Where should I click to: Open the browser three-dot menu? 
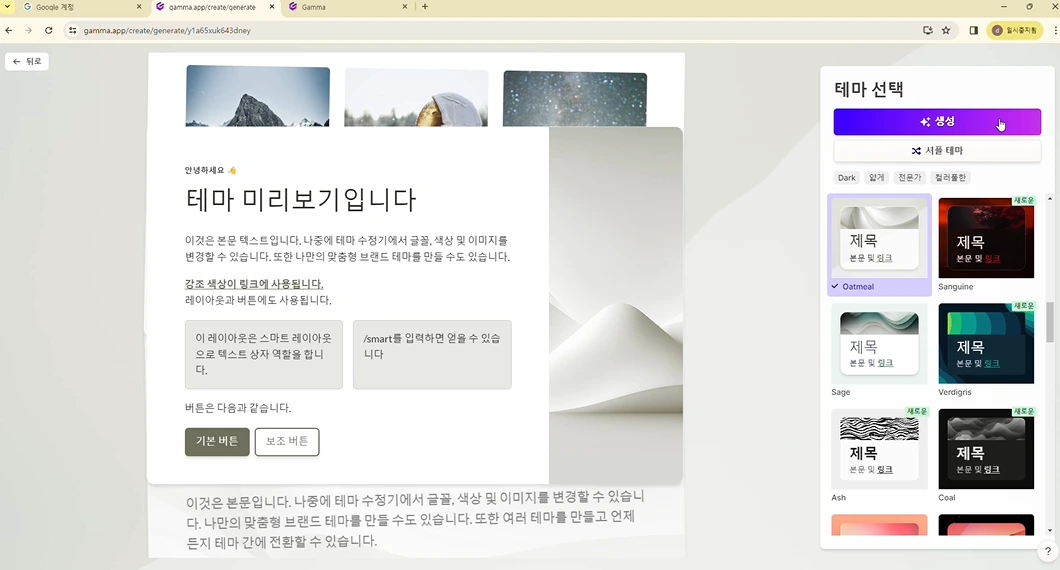click(x=1055, y=30)
